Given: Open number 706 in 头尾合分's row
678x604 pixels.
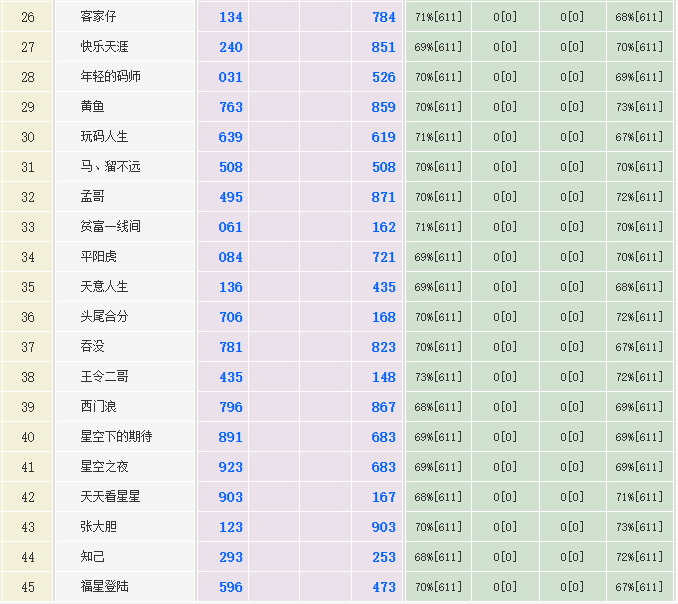Looking at the screenshot, I should point(231,317).
